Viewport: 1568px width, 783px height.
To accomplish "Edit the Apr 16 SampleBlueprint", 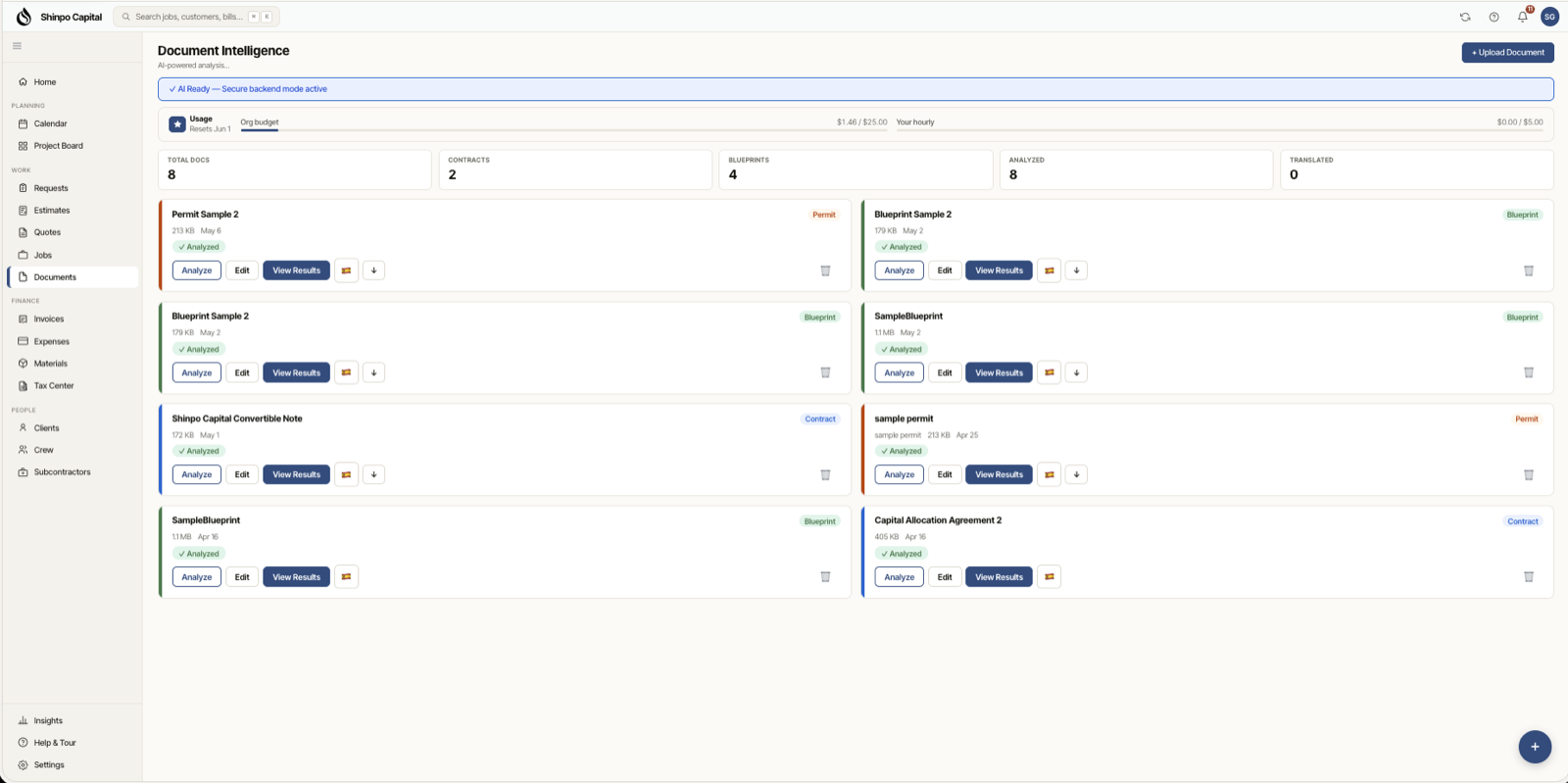I will [242, 577].
